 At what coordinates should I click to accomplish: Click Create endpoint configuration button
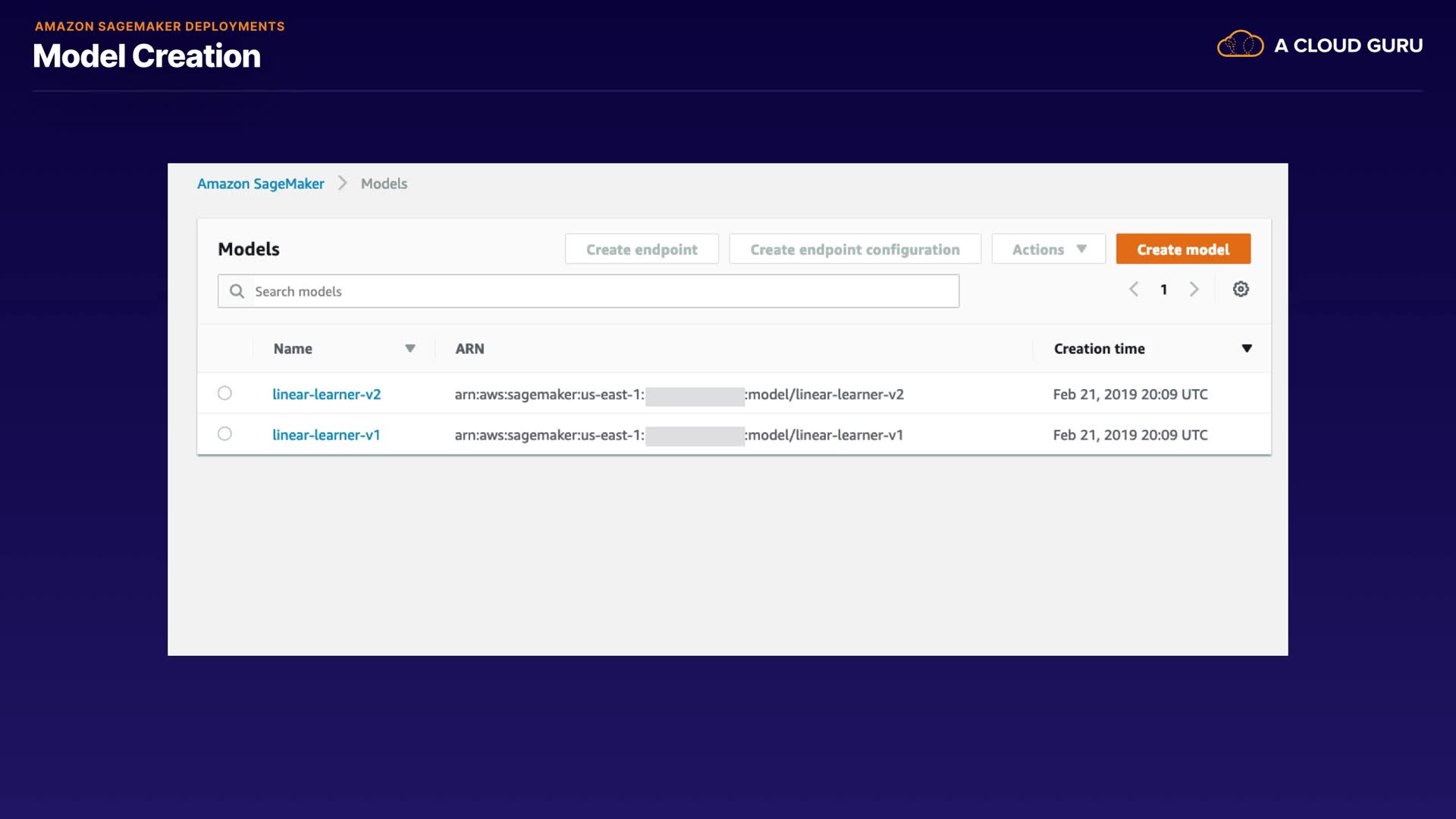click(x=855, y=249)
